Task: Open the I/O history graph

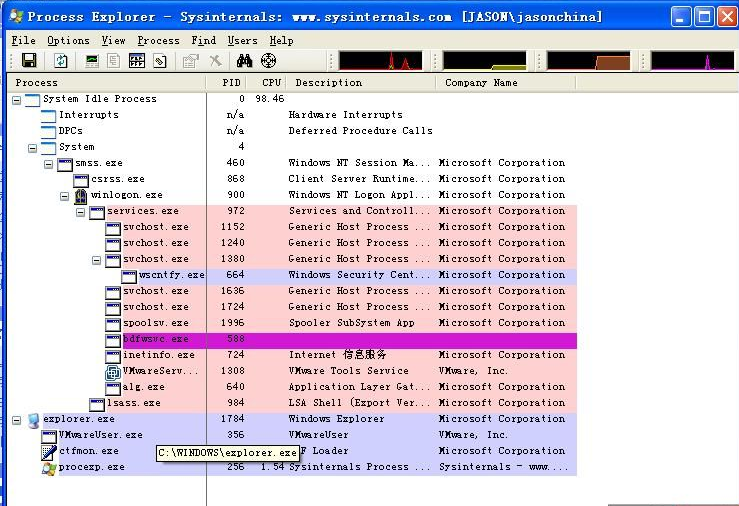Action: coord(692,61)
